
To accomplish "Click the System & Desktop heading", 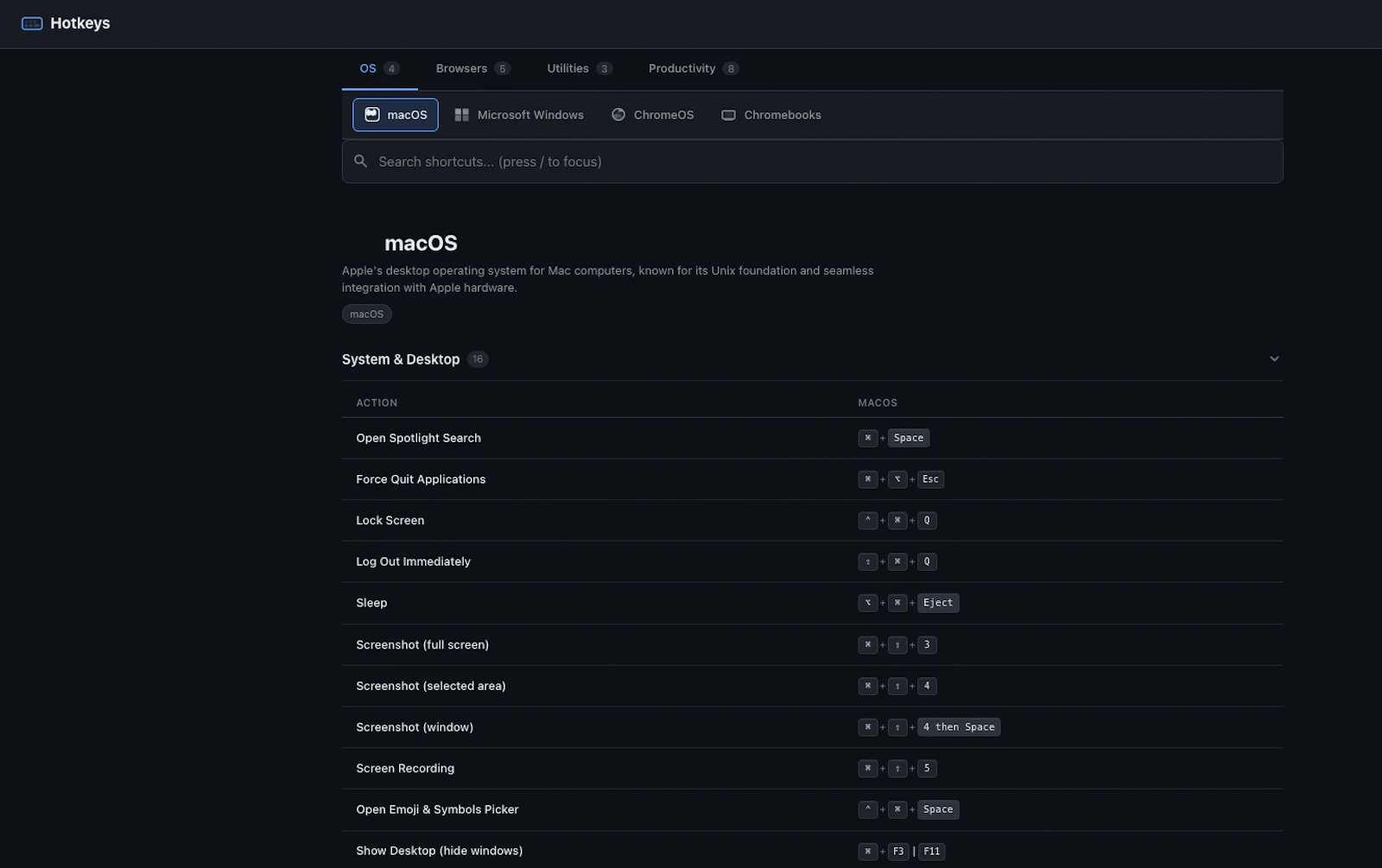I will pyautogui.click(x=401, y=359).
